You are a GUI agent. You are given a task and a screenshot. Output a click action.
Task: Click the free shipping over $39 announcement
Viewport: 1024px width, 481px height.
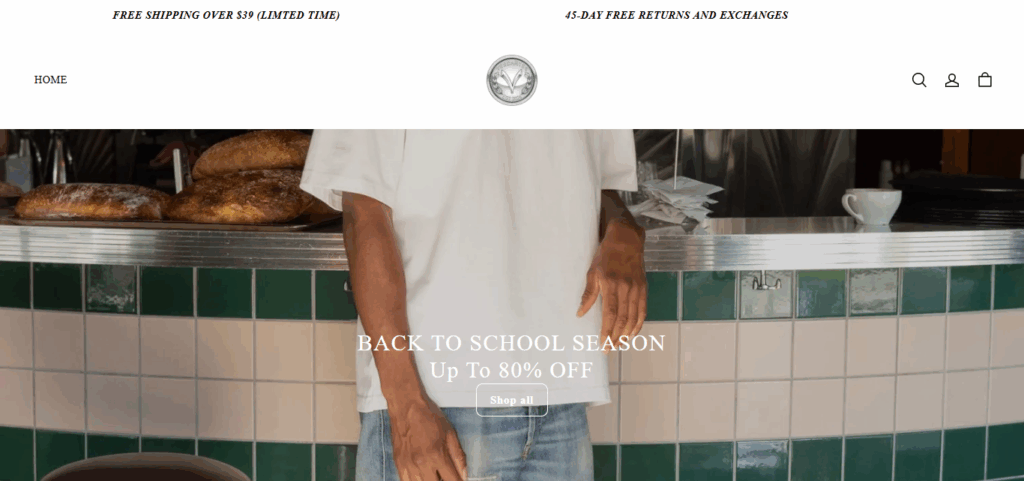coord(226,15)
